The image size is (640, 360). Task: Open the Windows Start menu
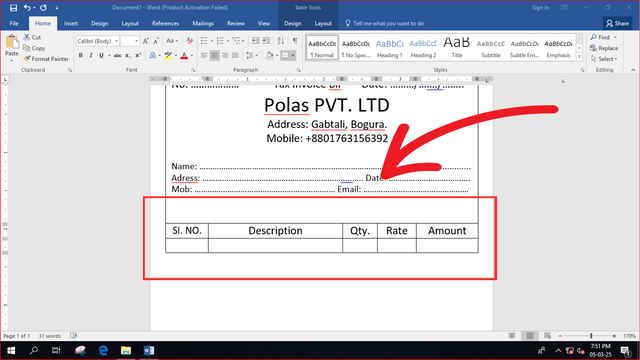(11, 350)
